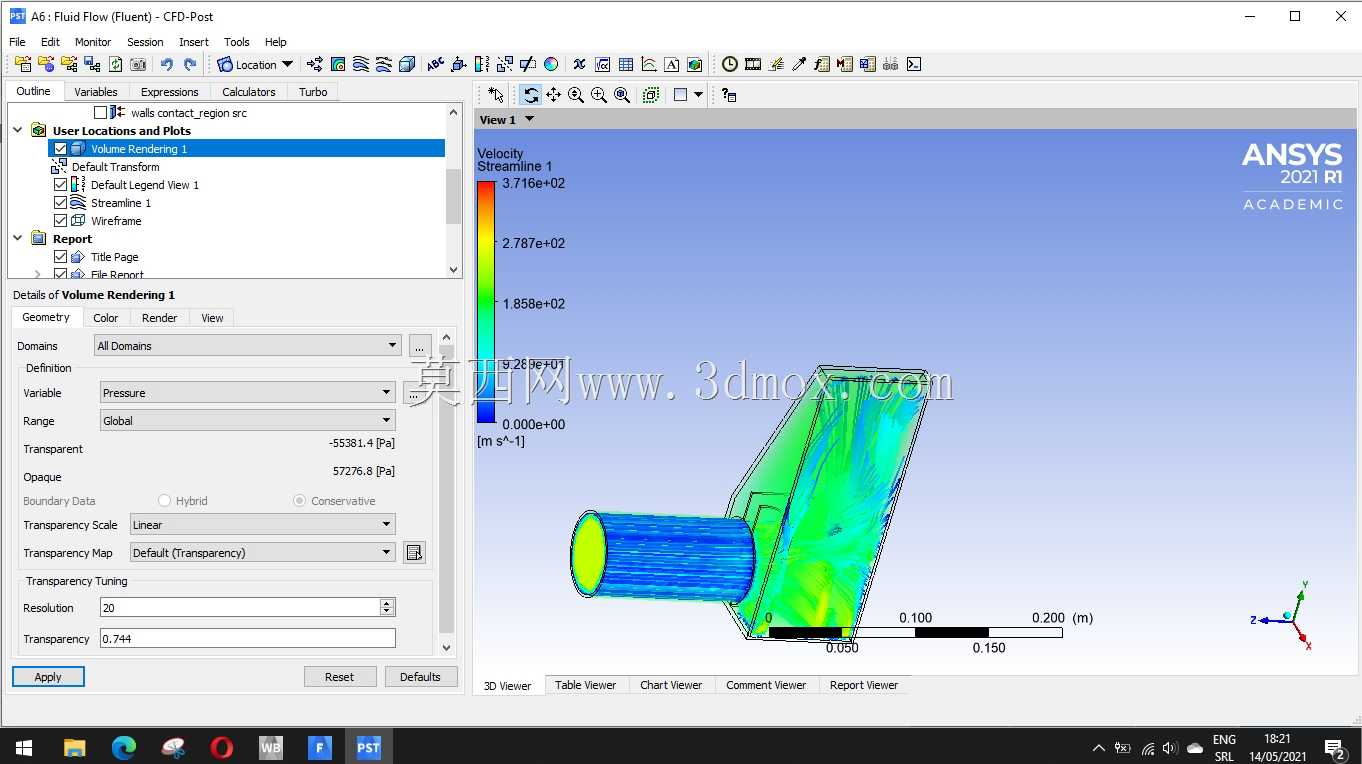1362x764 pixels.
Task: Open the Transparency Map dropdown
Action: tap(263, 553)
